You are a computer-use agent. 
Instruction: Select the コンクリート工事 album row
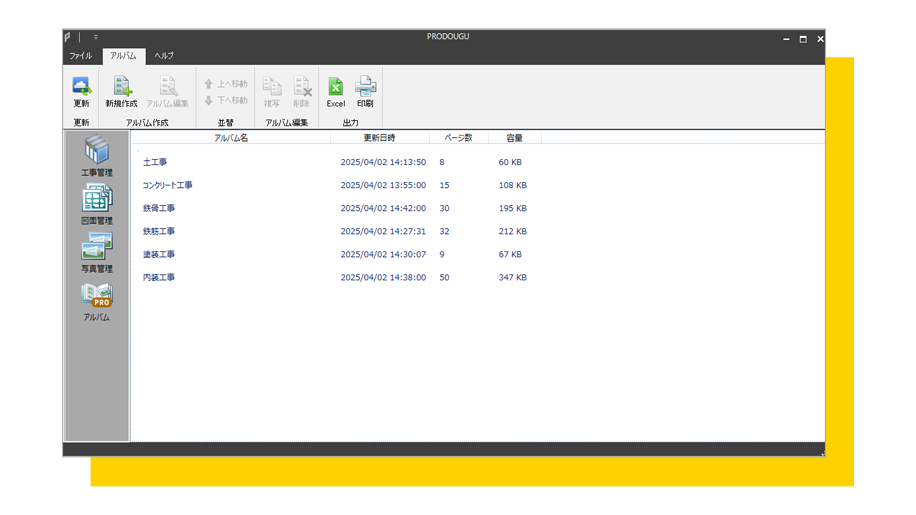[x=168, y=185]
